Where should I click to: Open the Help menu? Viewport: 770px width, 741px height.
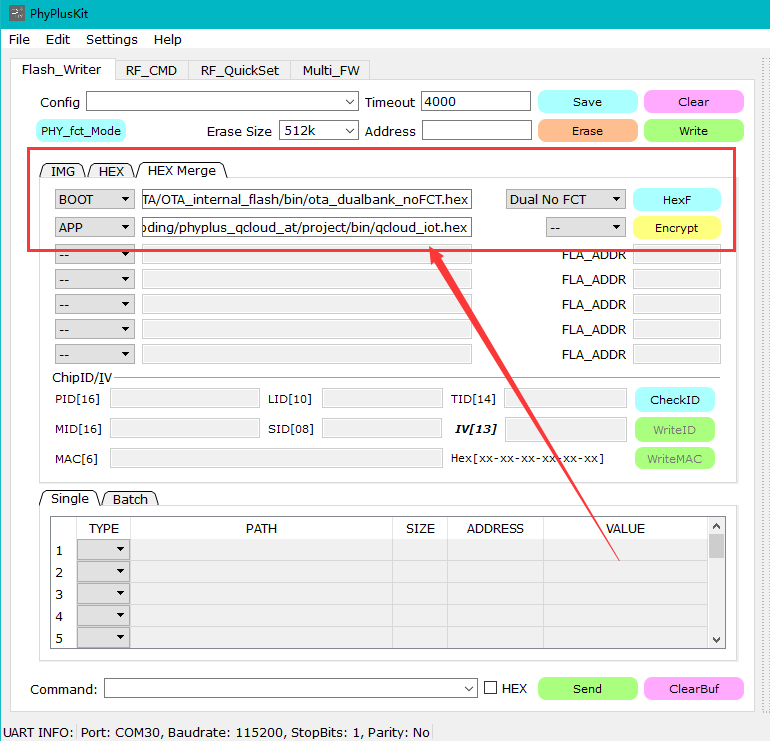pyautogui.click(x=167, y=39)
